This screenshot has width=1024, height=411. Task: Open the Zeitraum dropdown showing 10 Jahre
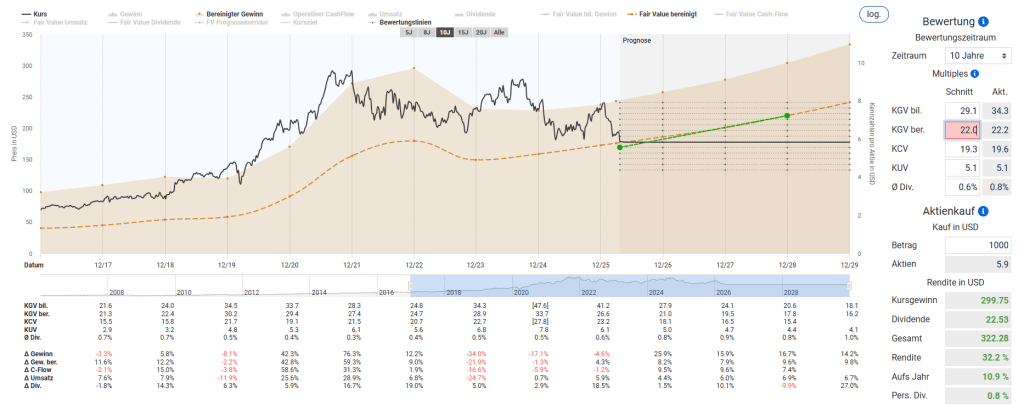tap(979, 54)
